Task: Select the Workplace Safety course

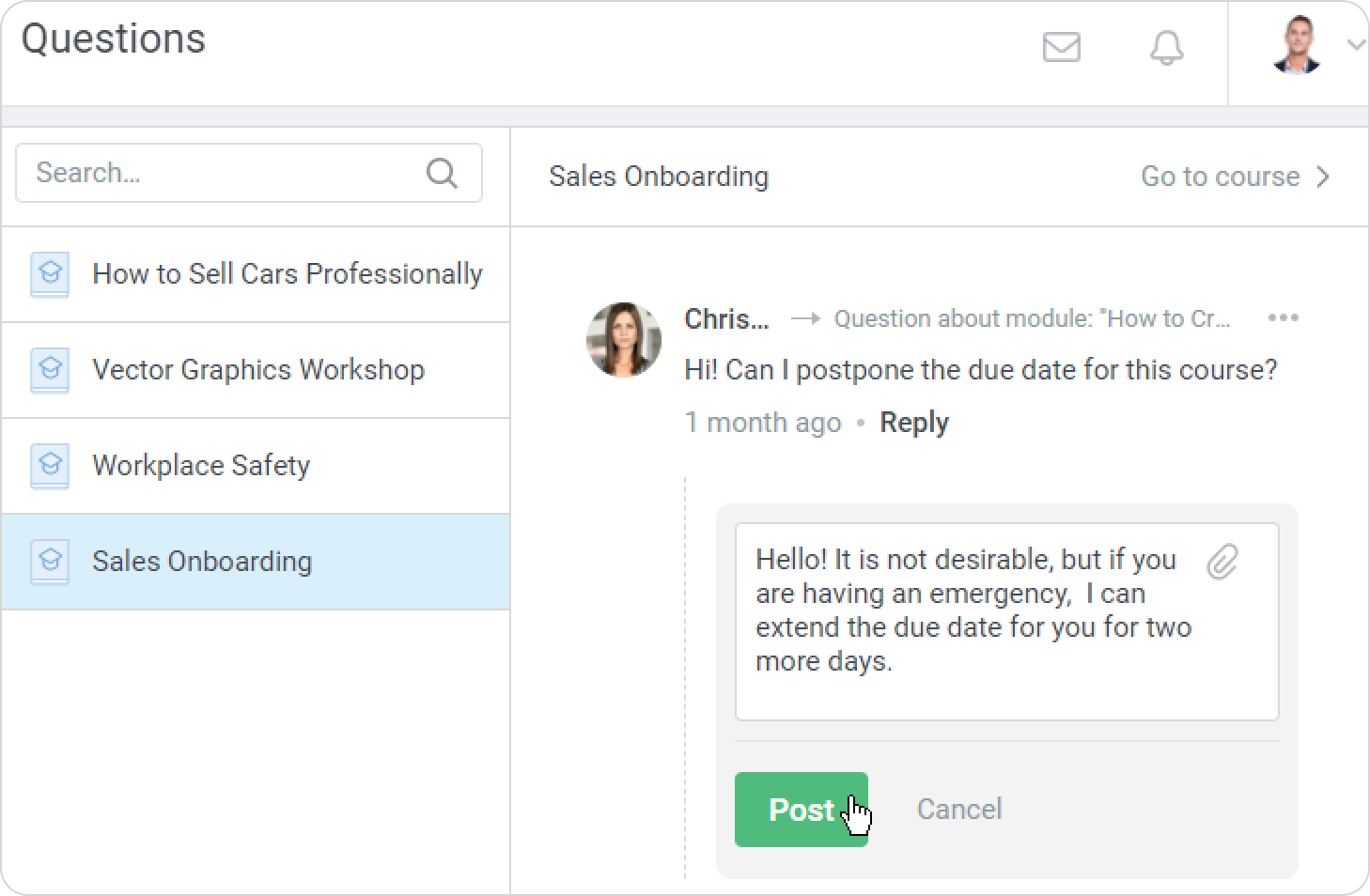Action: [x=256, y=466]
